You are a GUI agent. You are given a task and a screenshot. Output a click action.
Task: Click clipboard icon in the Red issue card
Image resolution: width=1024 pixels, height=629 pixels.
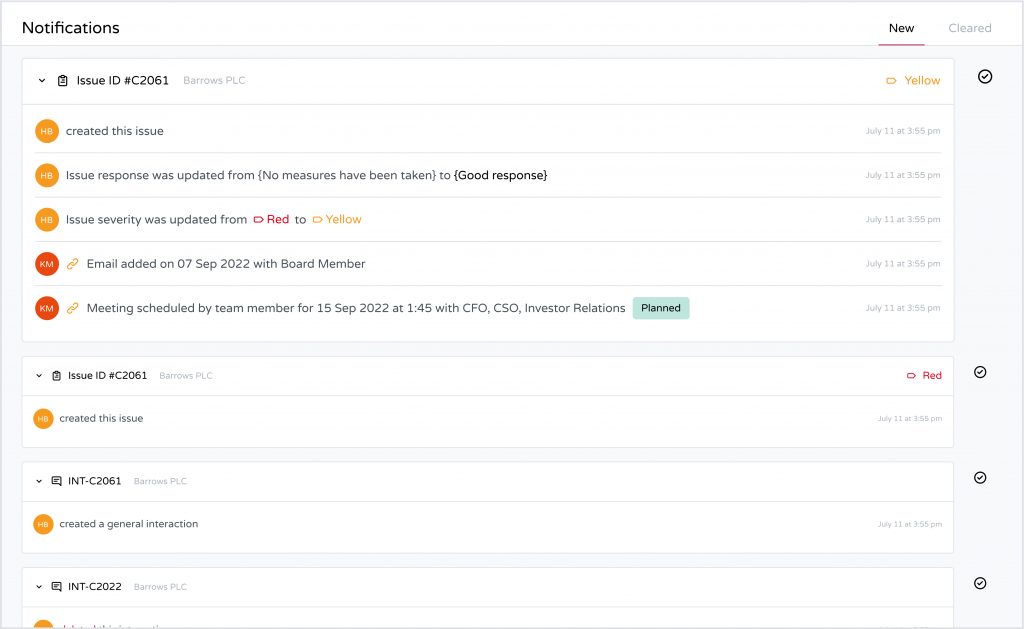coord(57,376)
